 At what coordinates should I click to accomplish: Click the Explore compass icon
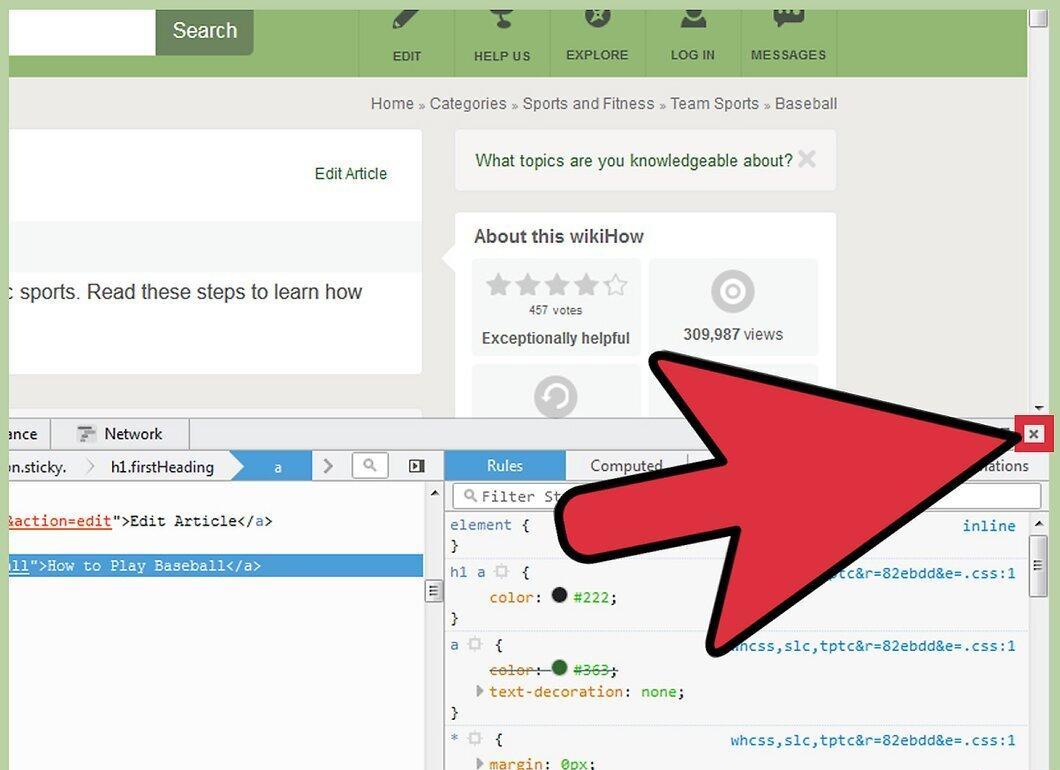pos(597,18)
